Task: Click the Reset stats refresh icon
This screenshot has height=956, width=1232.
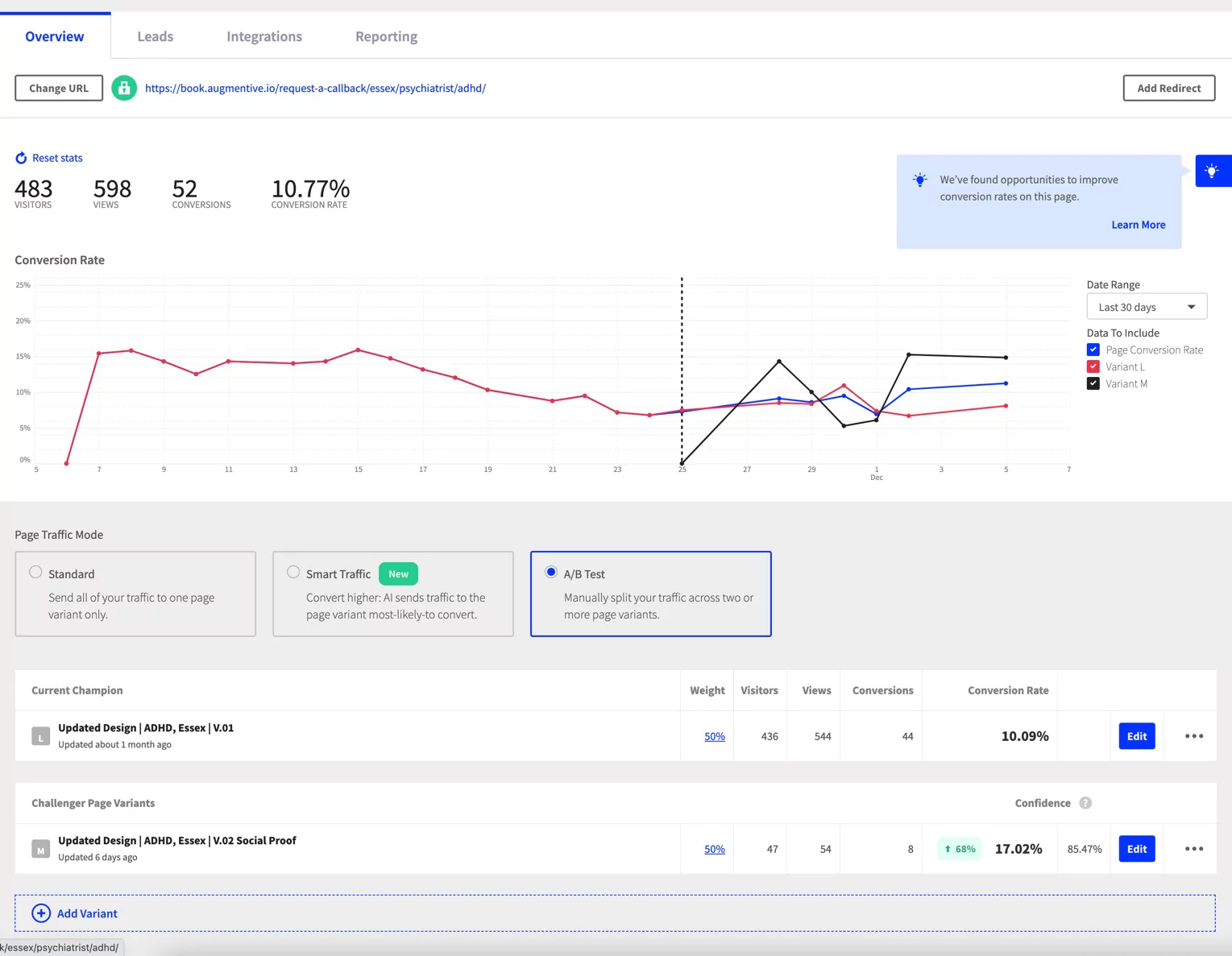Action: pos(21,158)
